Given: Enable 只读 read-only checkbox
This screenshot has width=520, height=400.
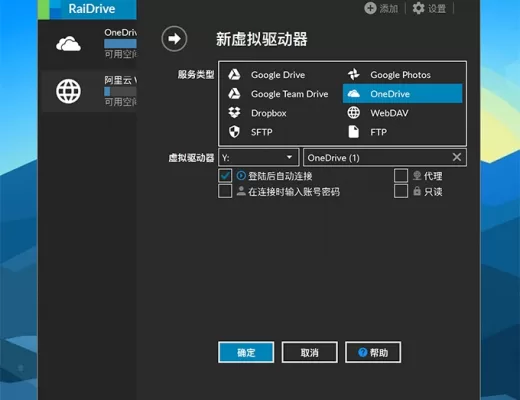Looking at the screenshot, I should tap(401, 191).
